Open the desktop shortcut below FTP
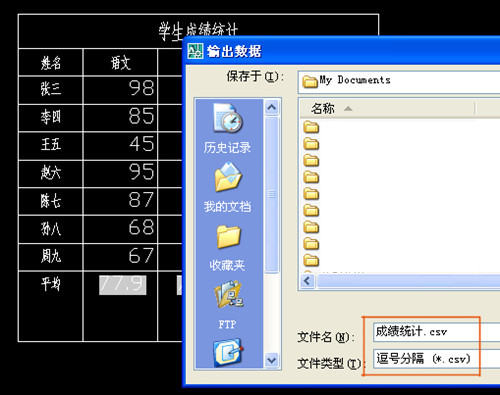Image resolution: width=500 pixels, height=395 pixels. (x=228, y=352)
